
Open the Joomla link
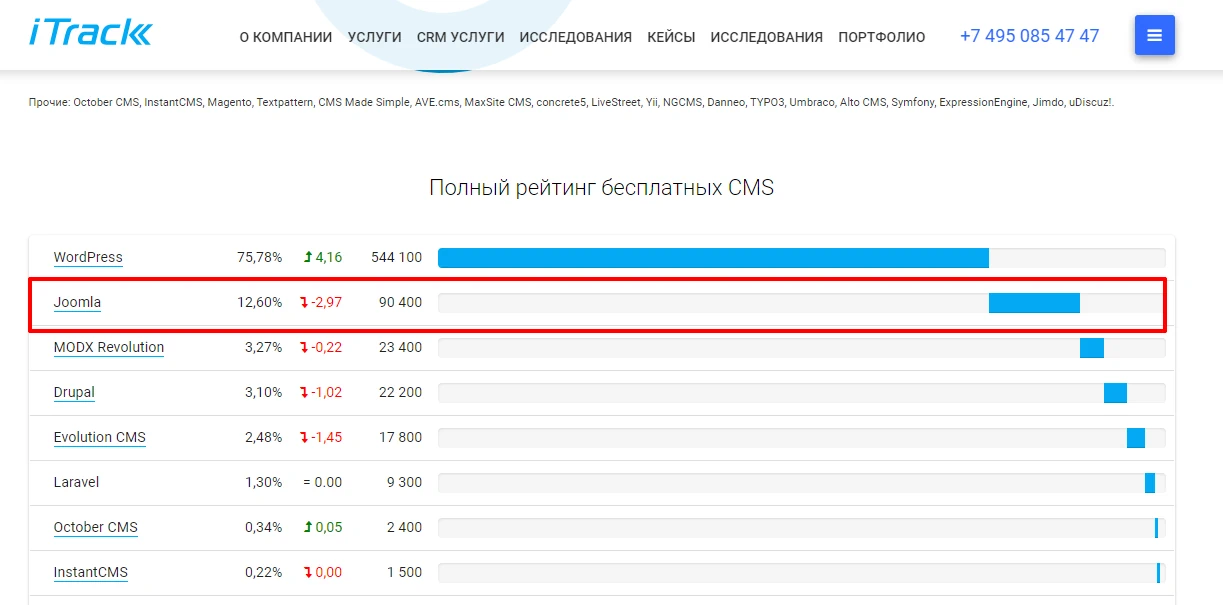77,302
